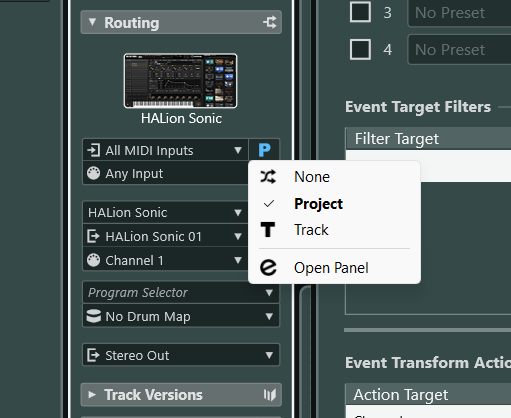Image resolution: width=511 pixels, height=418 pixels.
Task: Select None in the transformer menu
Action: [334, 177]
